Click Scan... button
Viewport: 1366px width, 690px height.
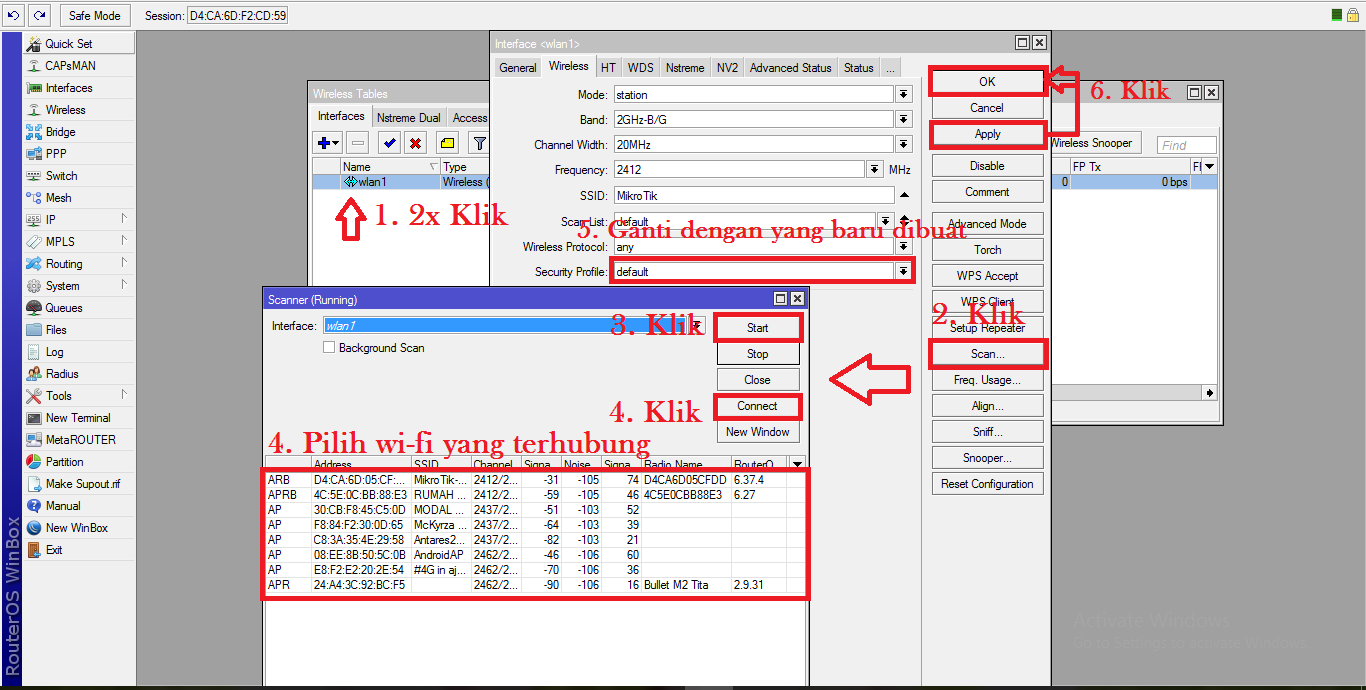987,354
